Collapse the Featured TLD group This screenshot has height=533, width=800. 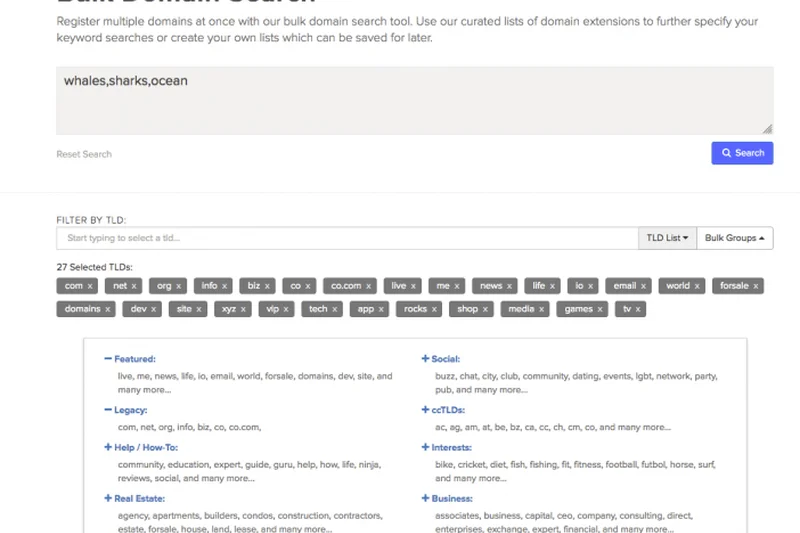point(130,359)
